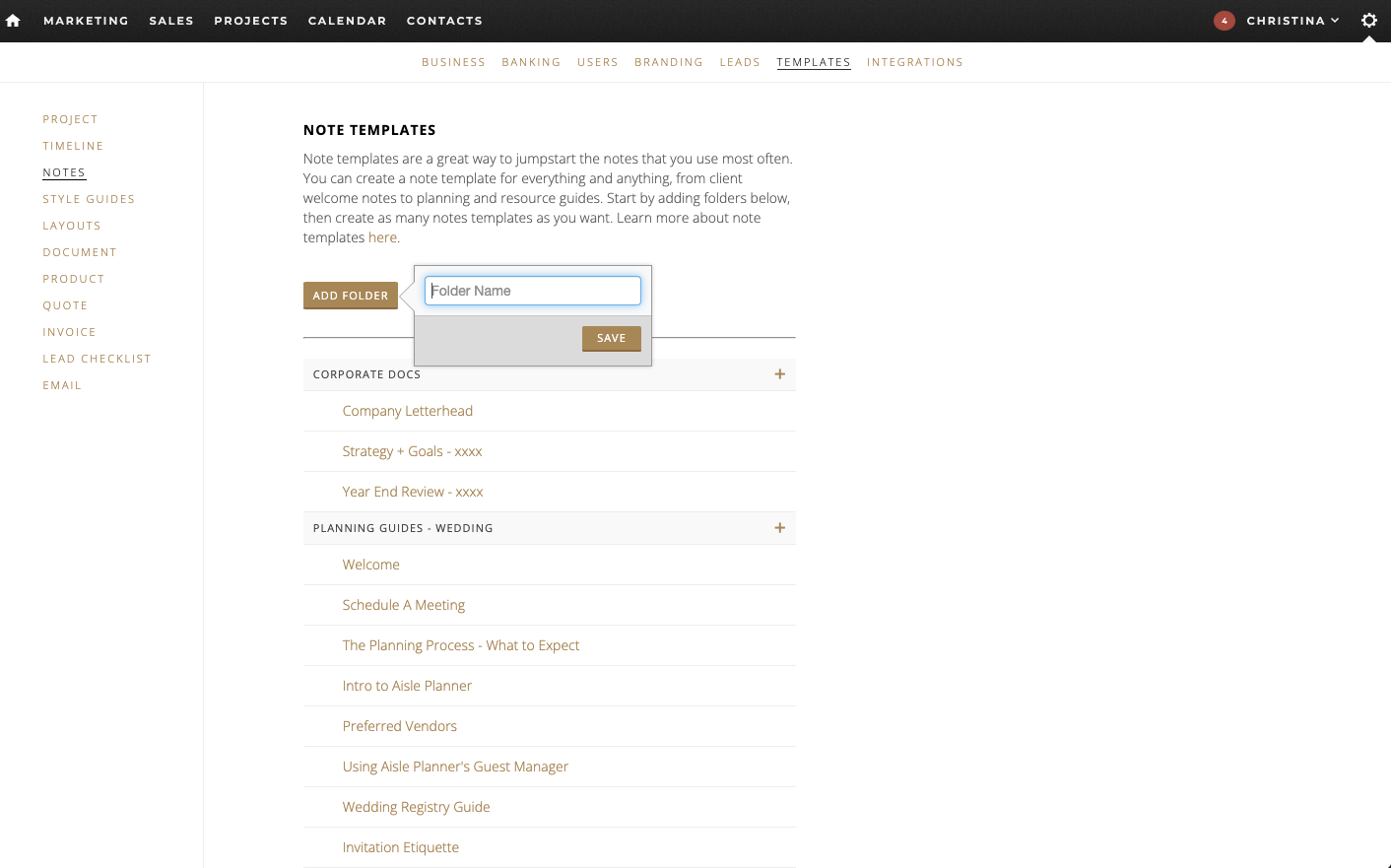
Task: Go to the Calendar menu
Action: [x=347, y=21]
